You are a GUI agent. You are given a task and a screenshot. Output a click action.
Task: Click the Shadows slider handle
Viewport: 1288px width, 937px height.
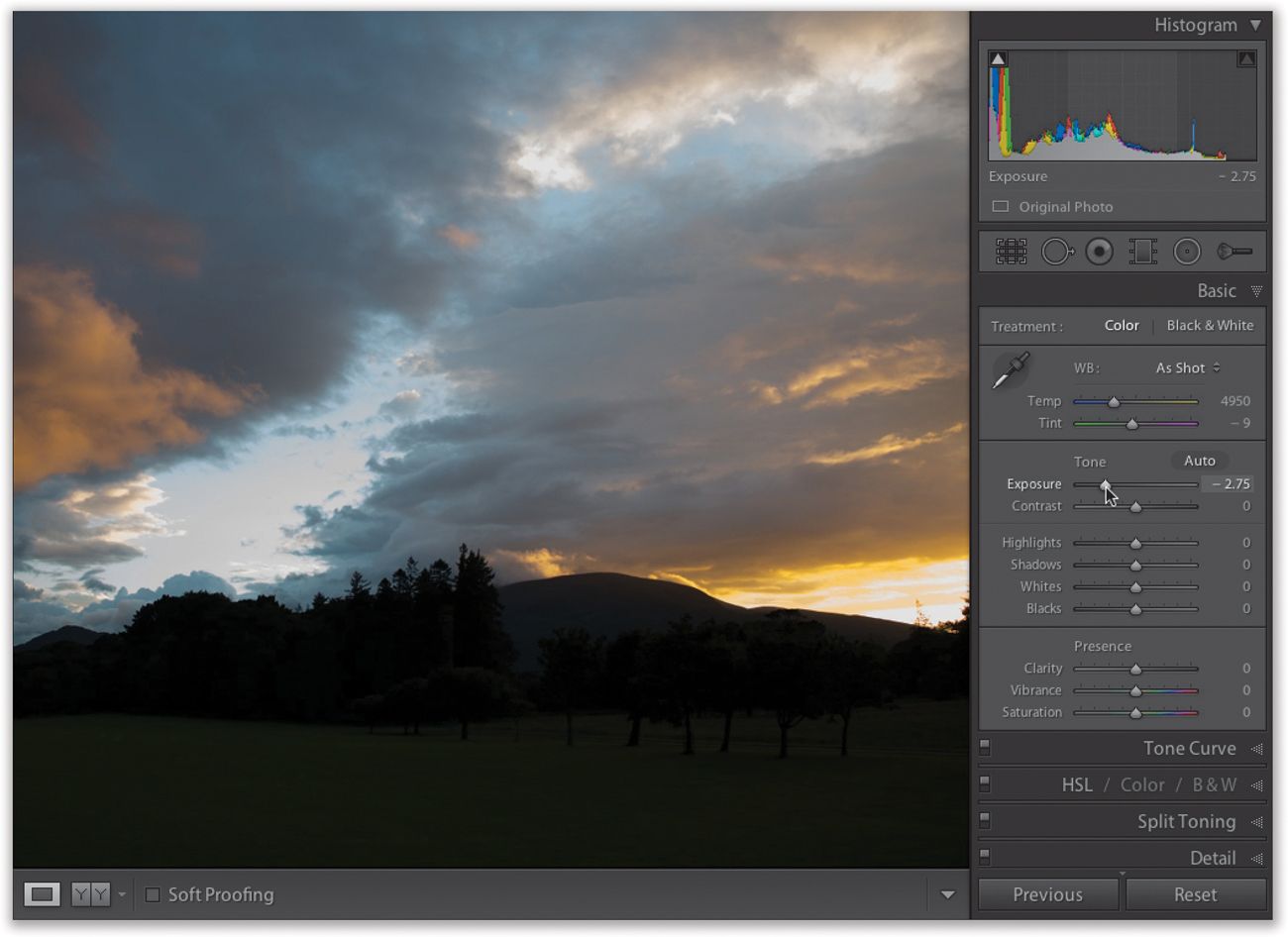pos(1135,566)
